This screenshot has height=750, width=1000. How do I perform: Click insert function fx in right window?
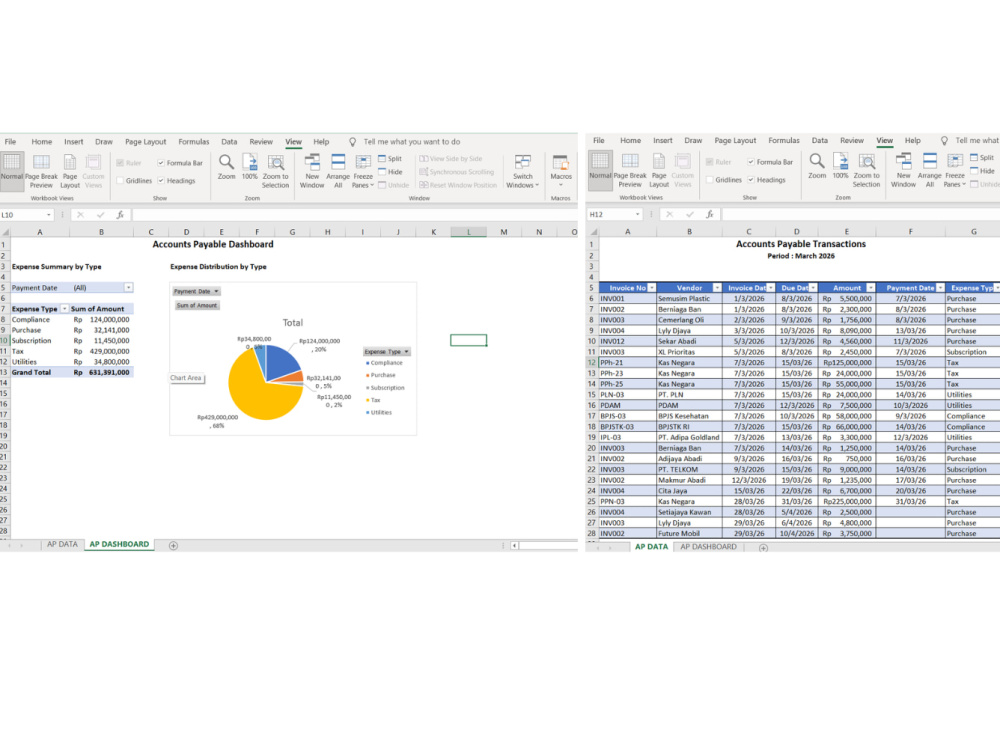click(x=710, y=214)
